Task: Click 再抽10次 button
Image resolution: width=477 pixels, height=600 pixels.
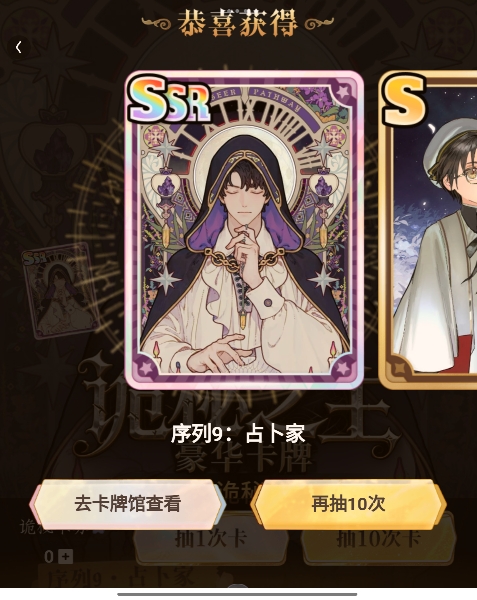Action: point(348,504)
